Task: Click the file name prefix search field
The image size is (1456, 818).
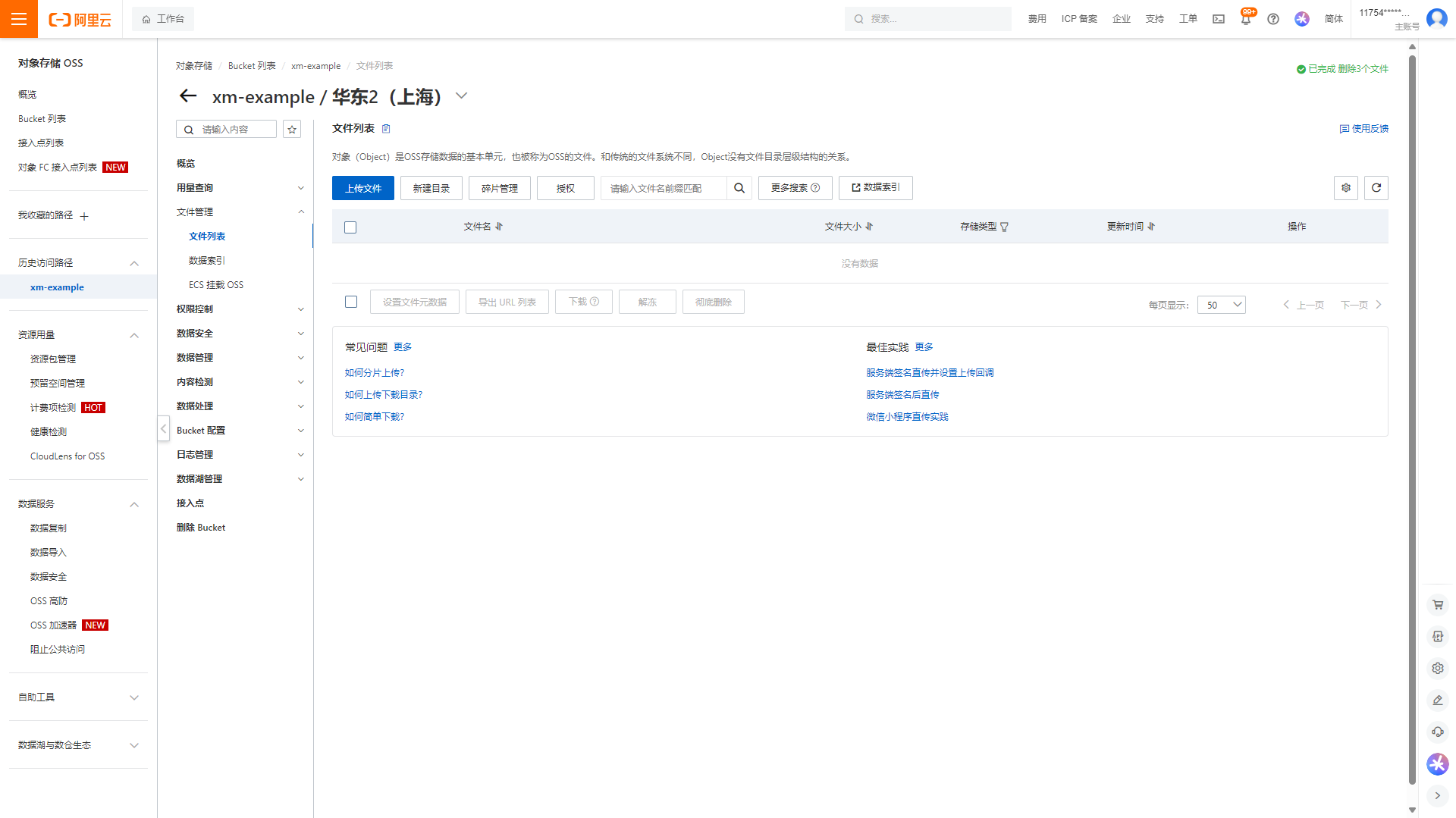Action: [664, 188]
